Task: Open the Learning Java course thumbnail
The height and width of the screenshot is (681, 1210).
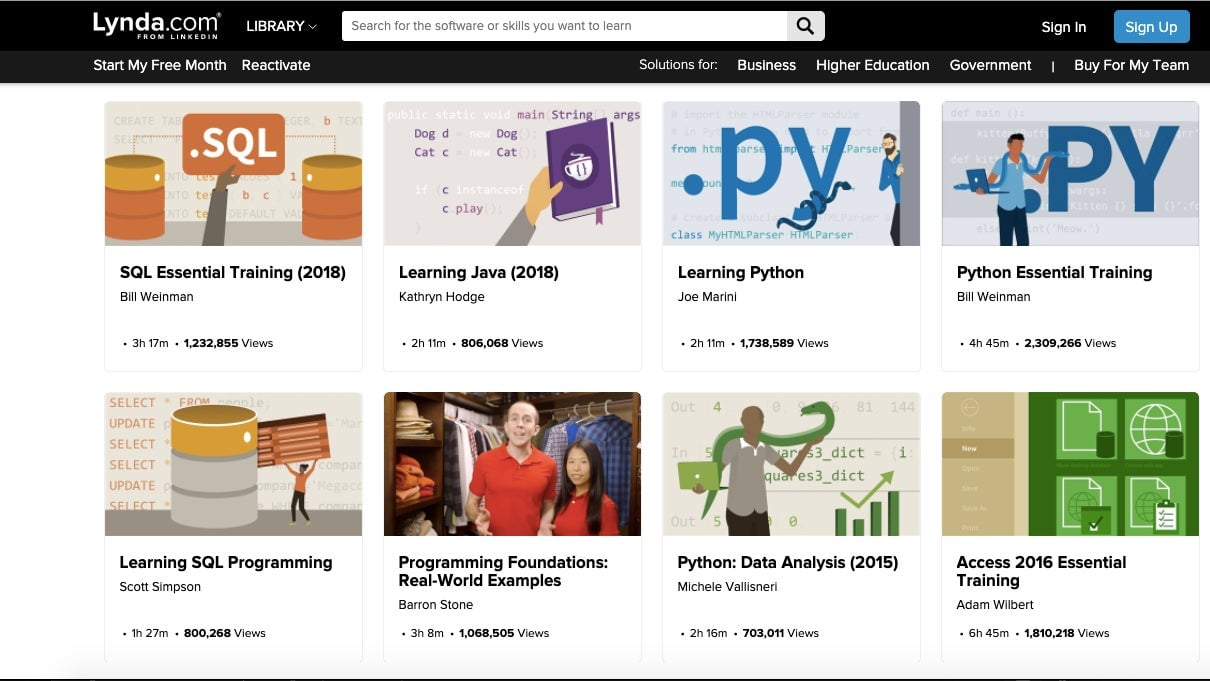Action: (x=512, y=173)
